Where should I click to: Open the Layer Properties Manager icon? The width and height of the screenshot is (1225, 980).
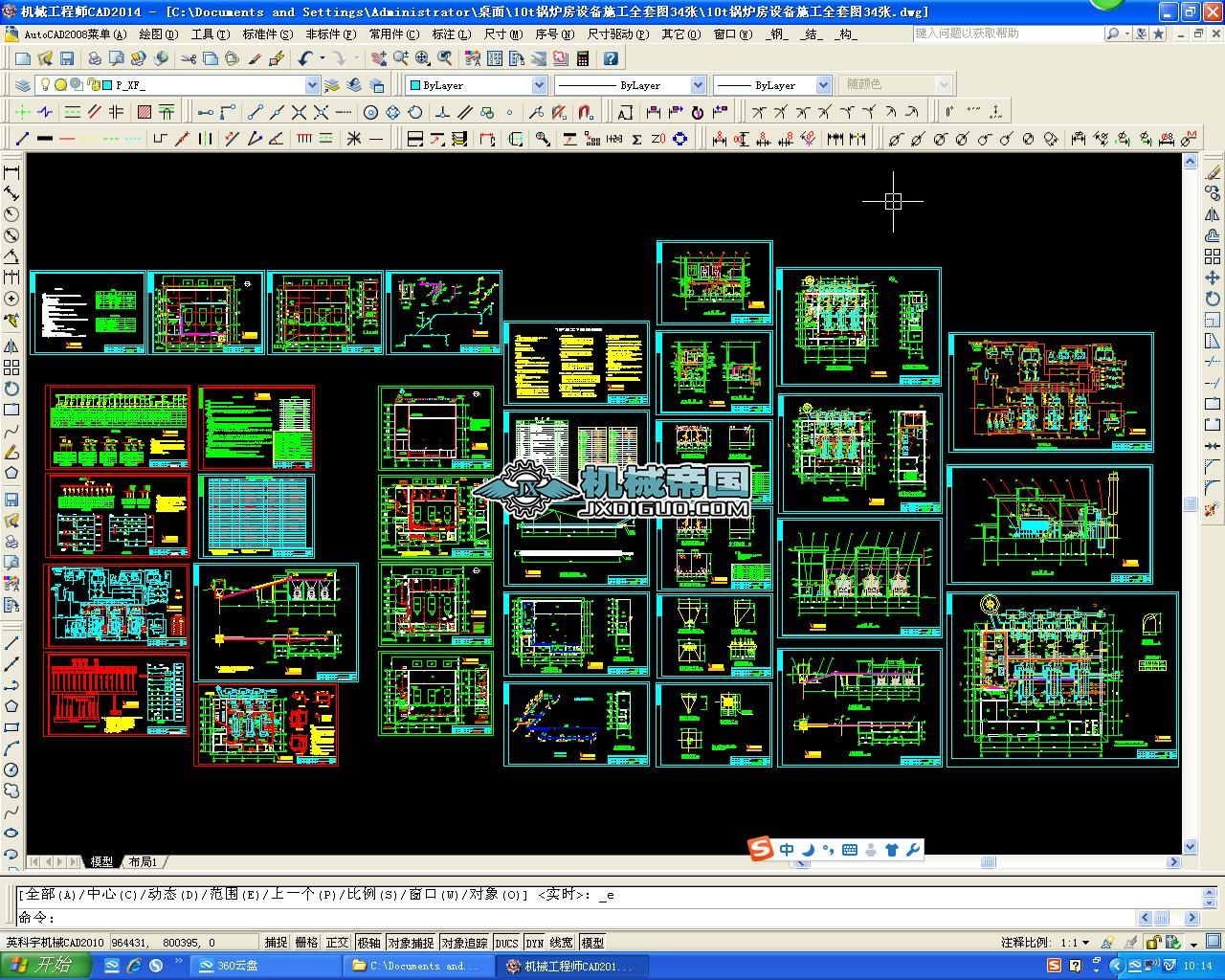coord(23,85)
